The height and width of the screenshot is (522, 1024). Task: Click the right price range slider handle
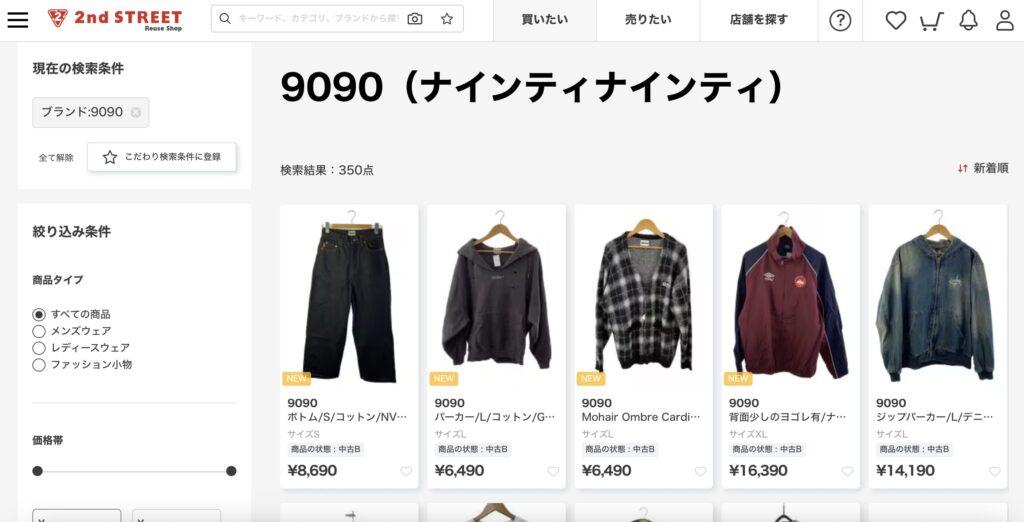click(231, 471)
